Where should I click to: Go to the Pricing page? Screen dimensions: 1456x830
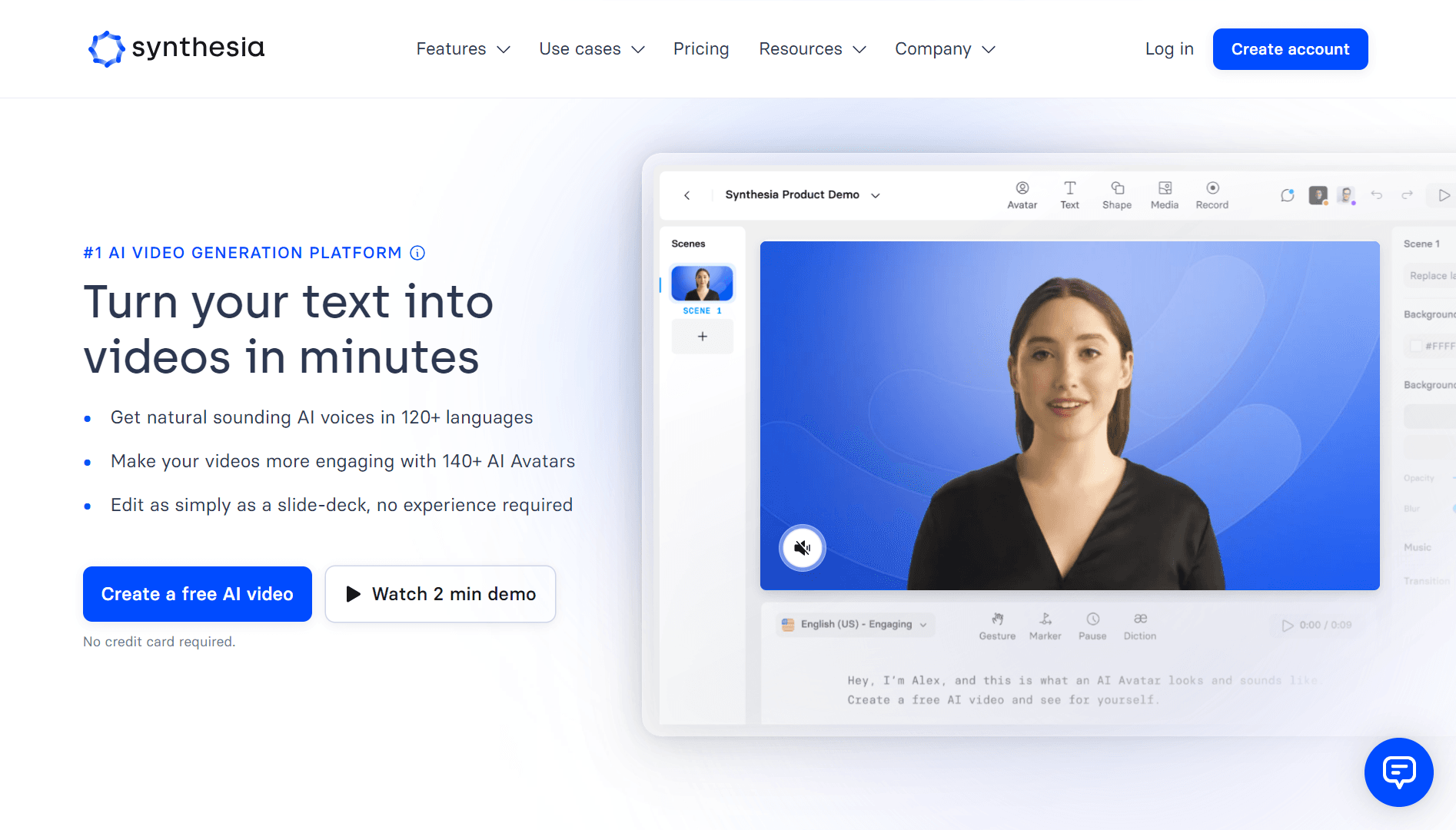point(700,49)
